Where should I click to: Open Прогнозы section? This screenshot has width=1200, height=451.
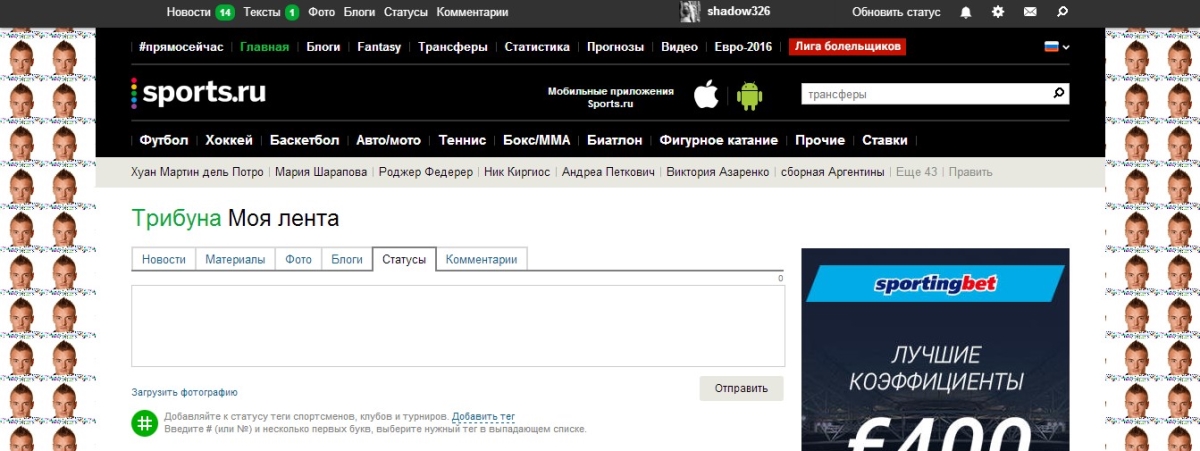(x=616, y=47)
